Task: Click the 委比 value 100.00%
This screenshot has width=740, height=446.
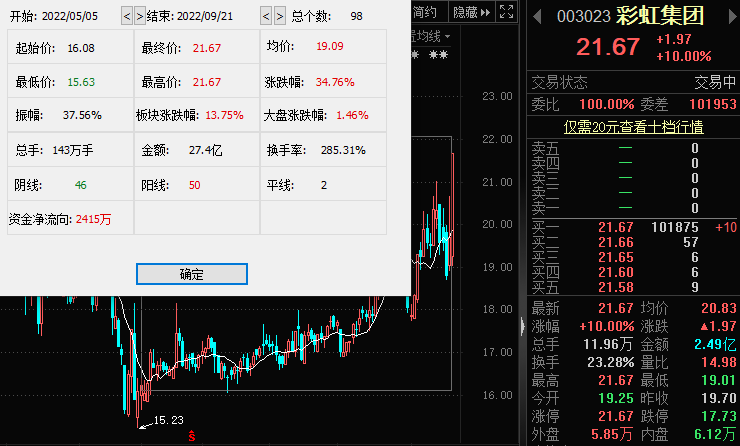Action: [606, 104]
